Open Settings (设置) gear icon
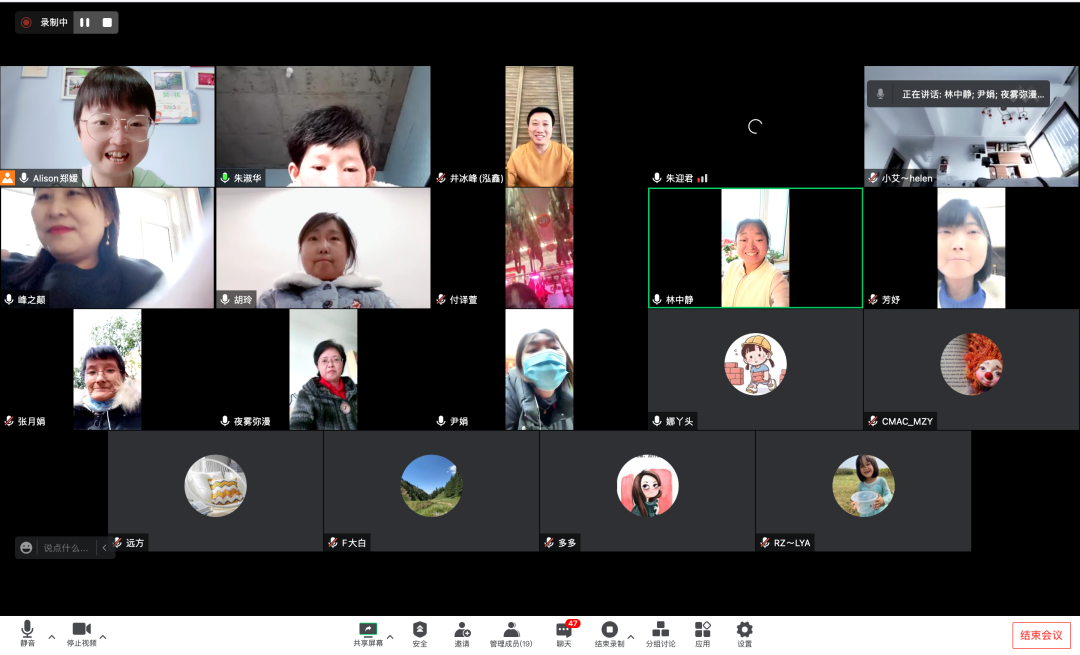Image resolution: width=1080 pixels, height=655 pixels. pos(744,630)
